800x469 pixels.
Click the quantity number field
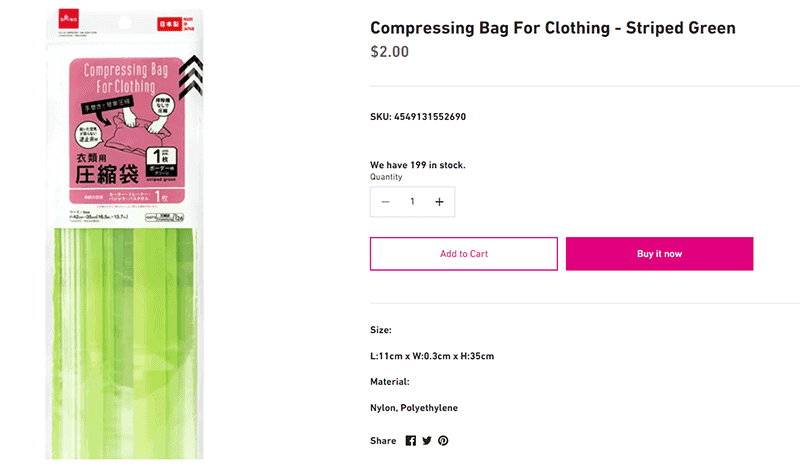pyautogui.click(x=412, y=202)
